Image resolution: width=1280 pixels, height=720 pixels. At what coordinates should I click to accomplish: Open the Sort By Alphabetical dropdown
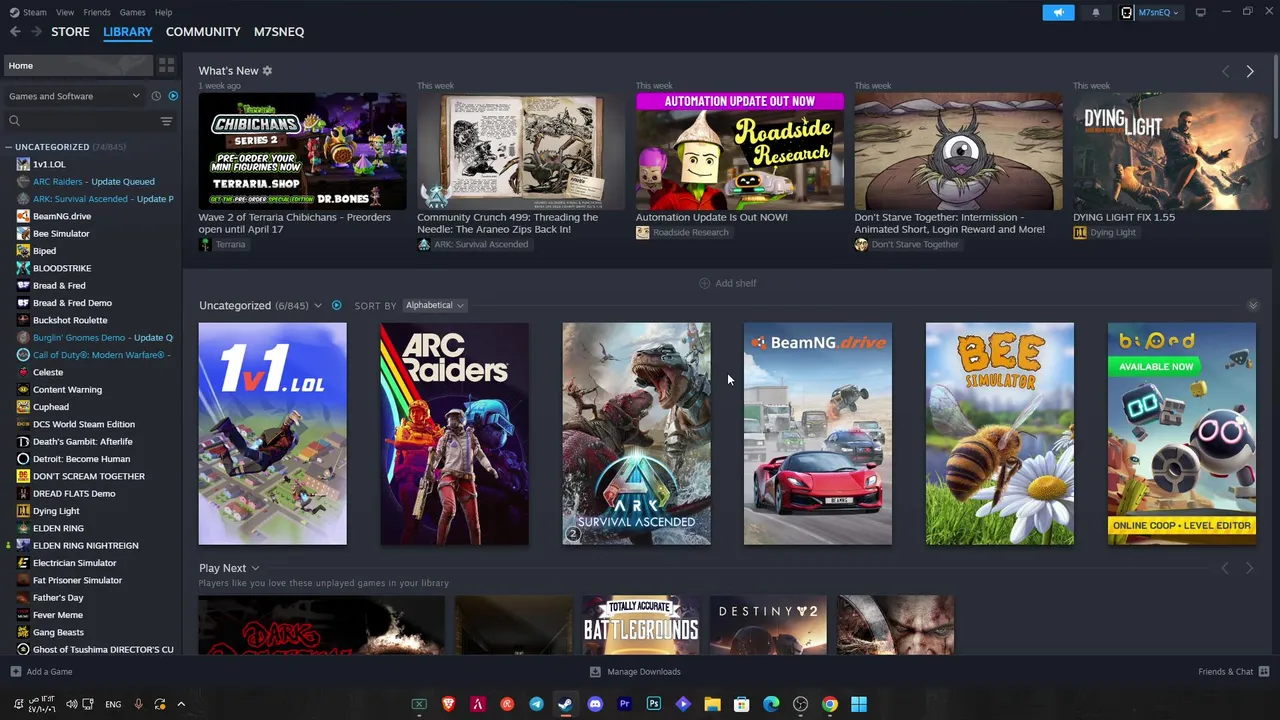pos(434,305)
